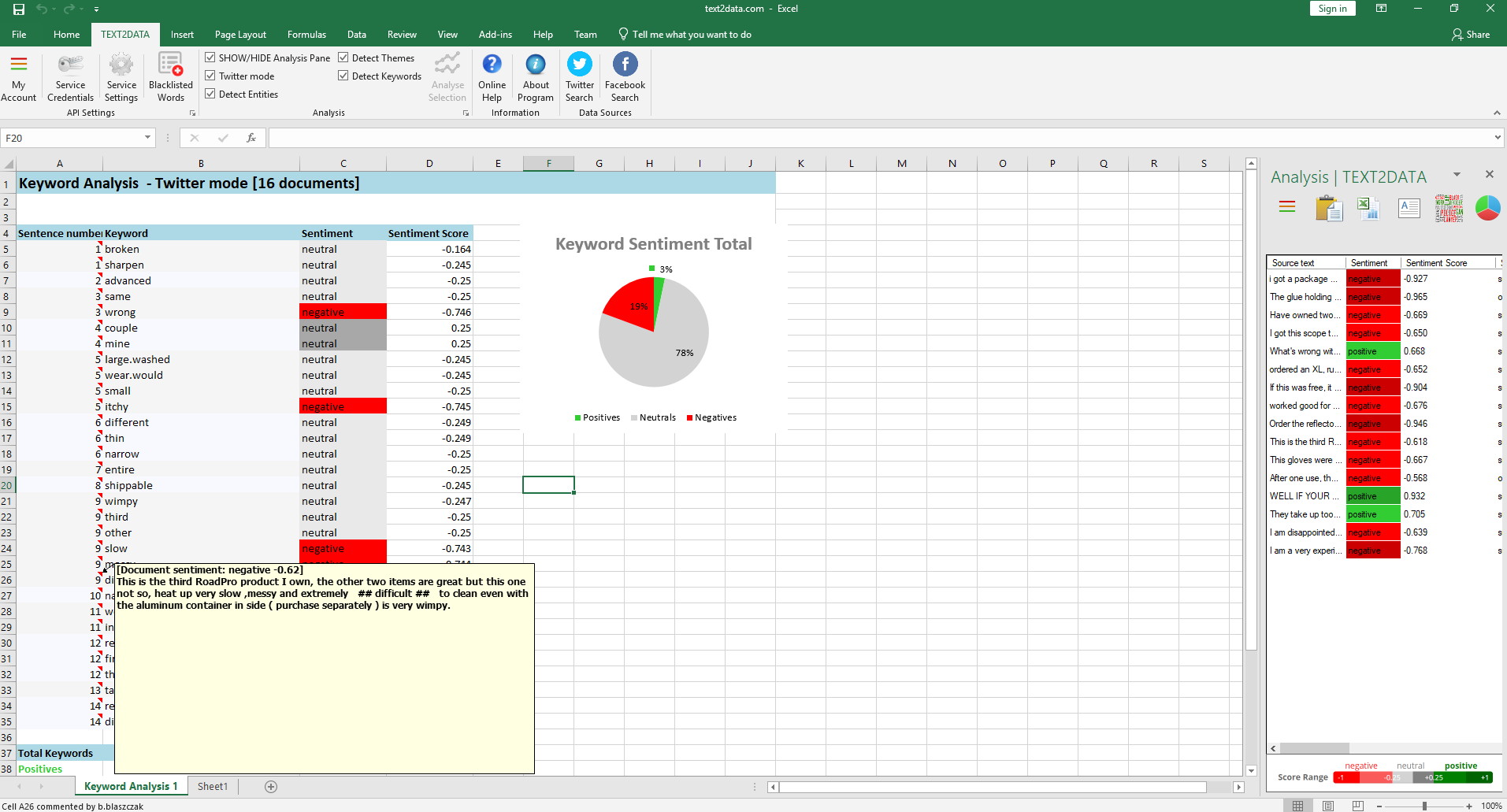Save the workbook from Quick Access Toolbar
The image size is (1507, 812).
19,9
